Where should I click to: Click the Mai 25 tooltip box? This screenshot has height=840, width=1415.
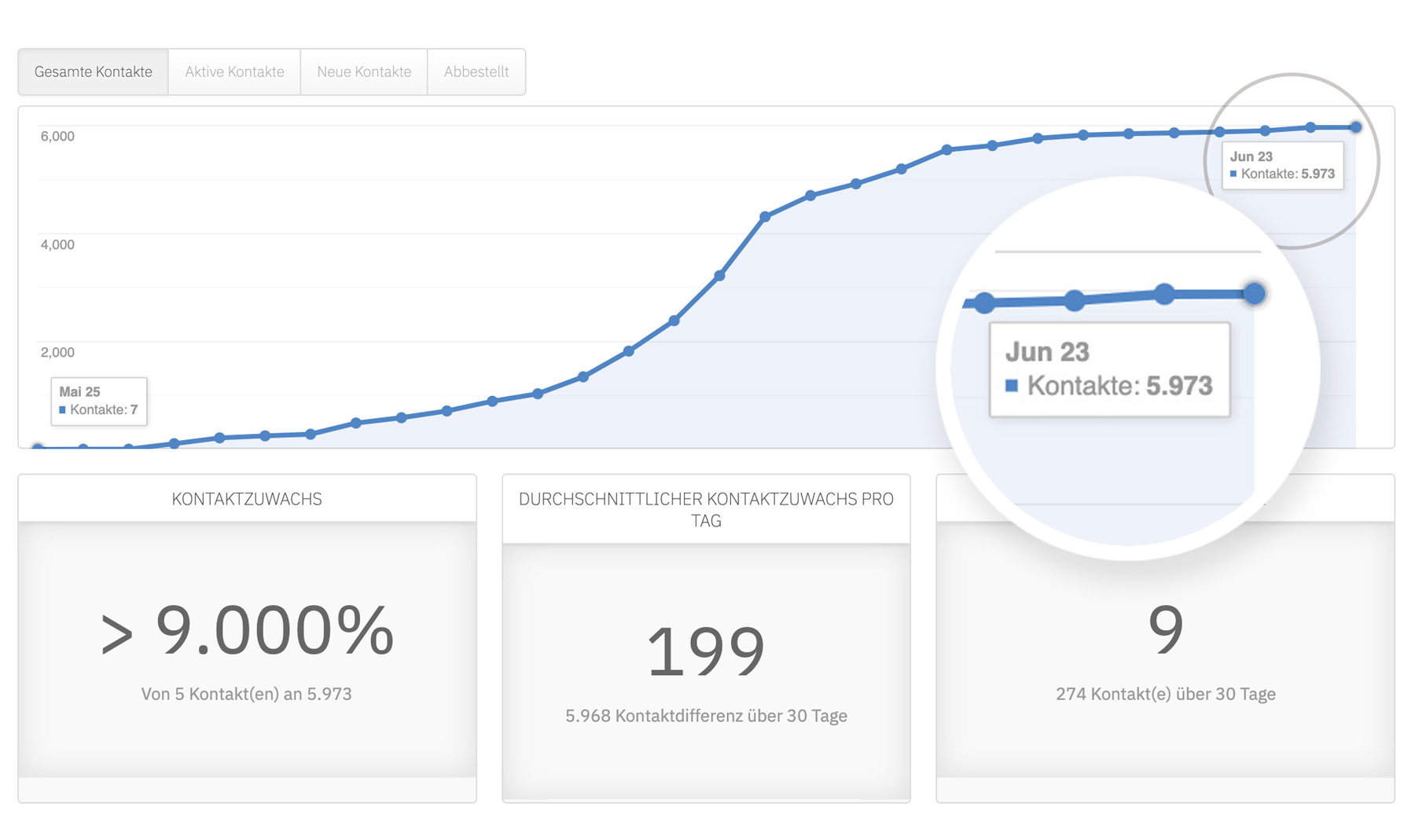click(x=99, y=401)
